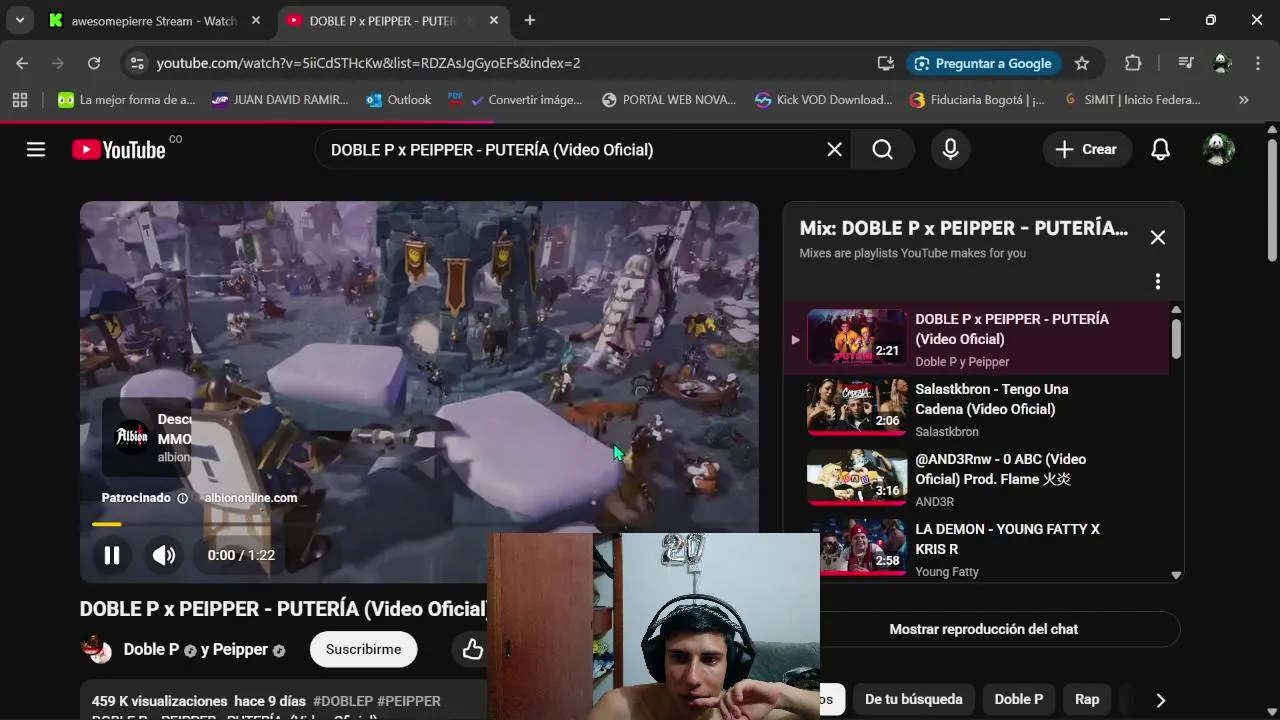The height and width of the screenshot is (720, 1280).
Task: Click Mostrar reproducción del chat
Action: point(983,629)
